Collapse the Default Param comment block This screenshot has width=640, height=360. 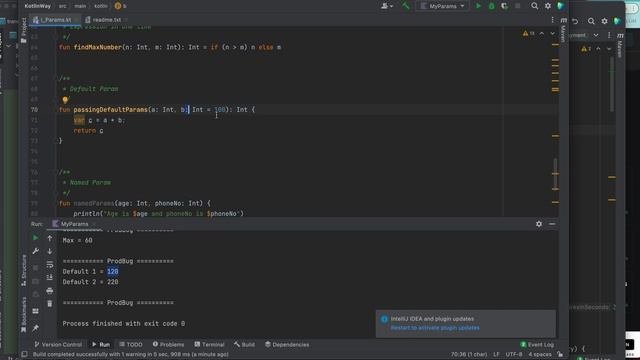coord(58,78)
